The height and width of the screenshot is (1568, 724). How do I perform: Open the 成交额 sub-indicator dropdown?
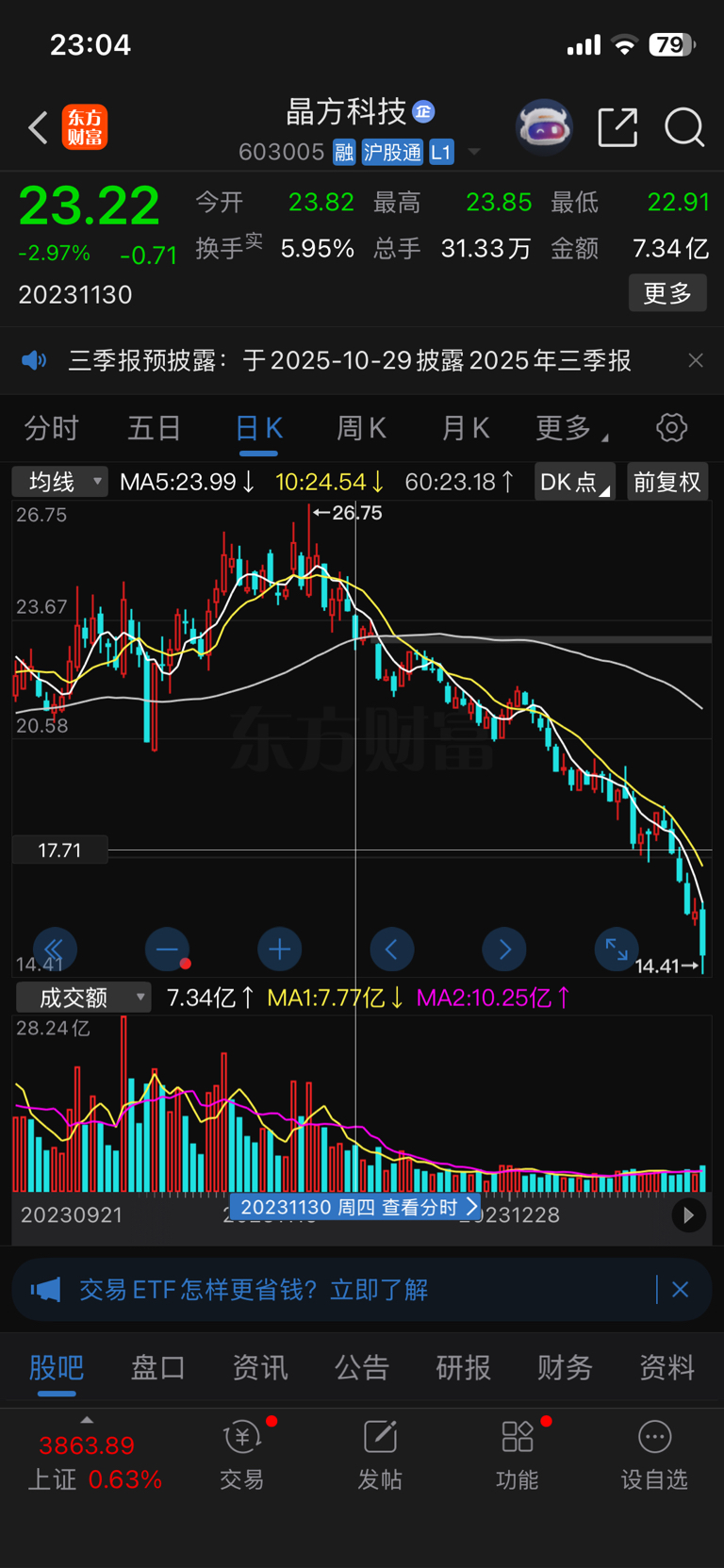[x=83, y=997]
